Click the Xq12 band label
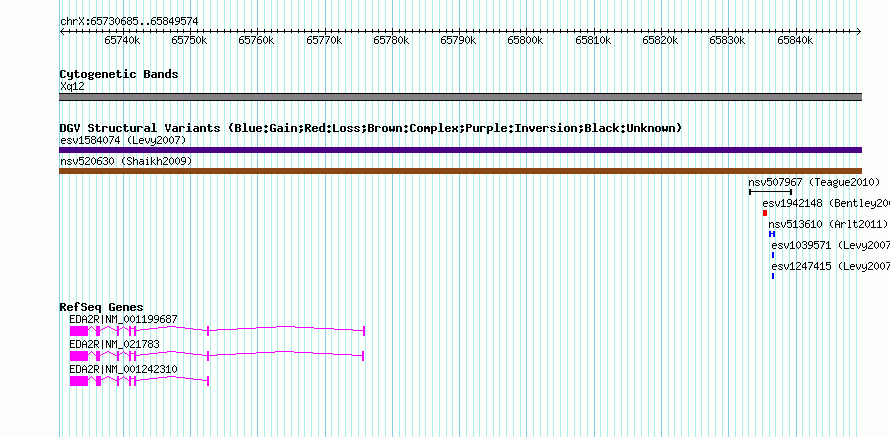The height and width of the screenshot is (437, 890). coord(72,86)
